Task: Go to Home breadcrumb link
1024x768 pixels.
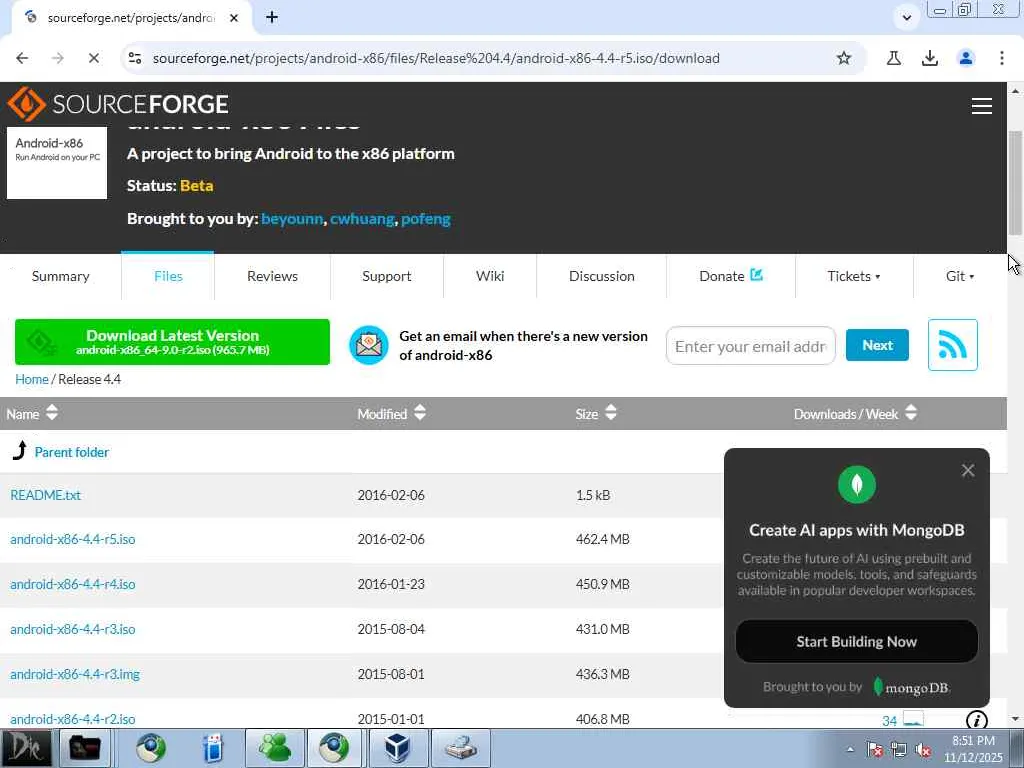Action: point(31,379)
